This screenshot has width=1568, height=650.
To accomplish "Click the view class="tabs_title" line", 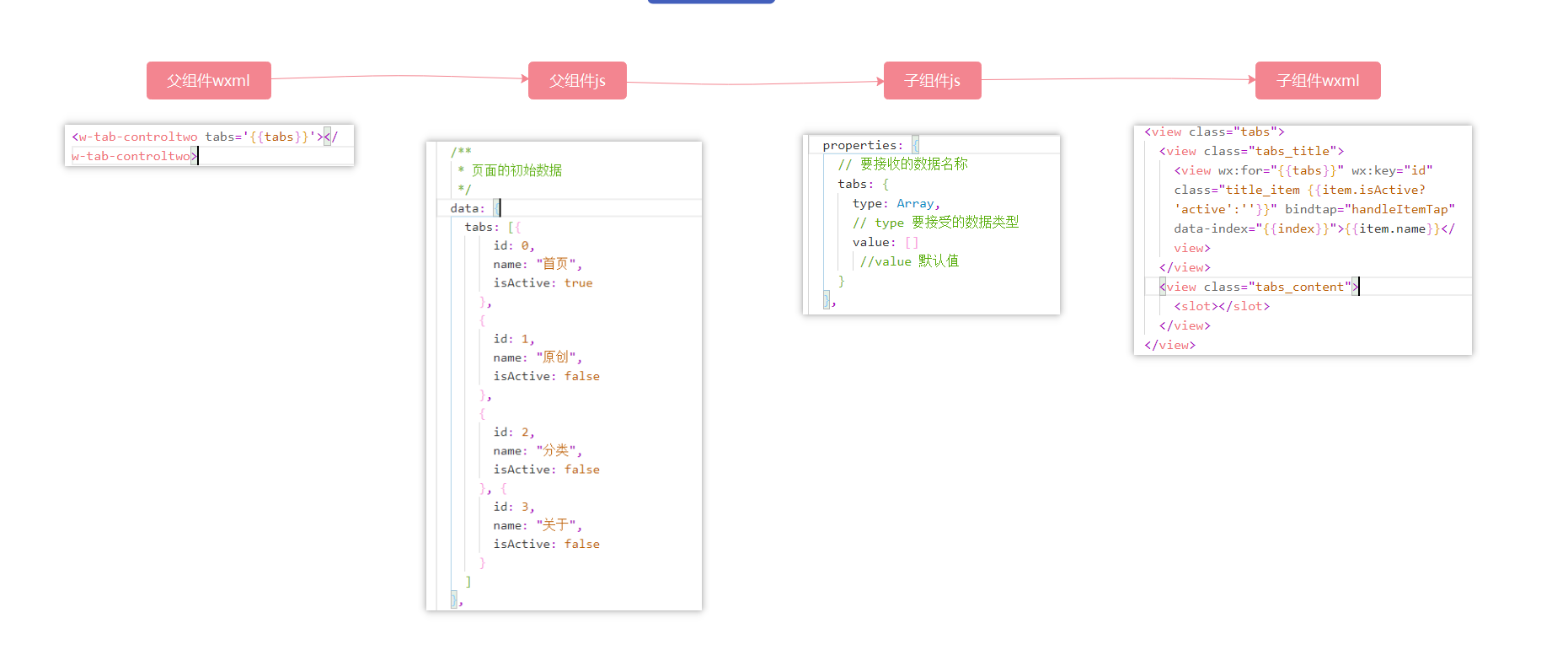I will (1251, 151).
